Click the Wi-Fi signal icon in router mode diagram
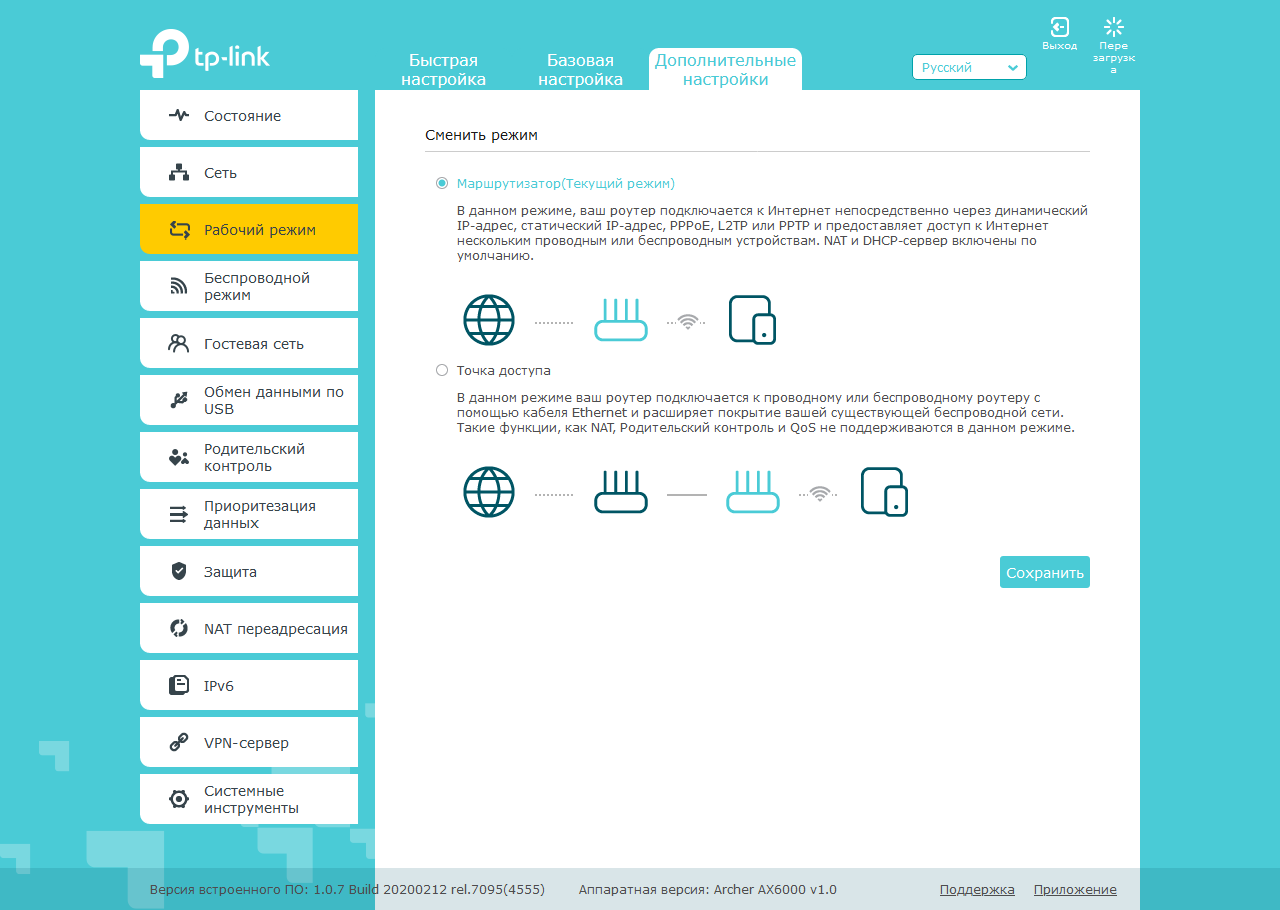 click(x=688, y=321)
